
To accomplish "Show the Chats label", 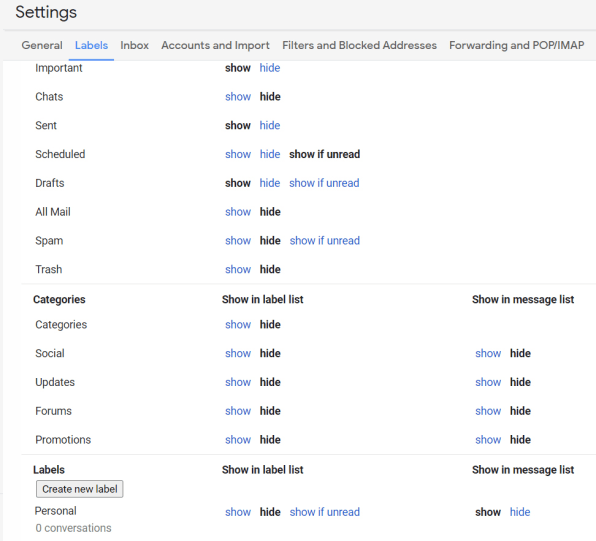I will click(238, 97).
